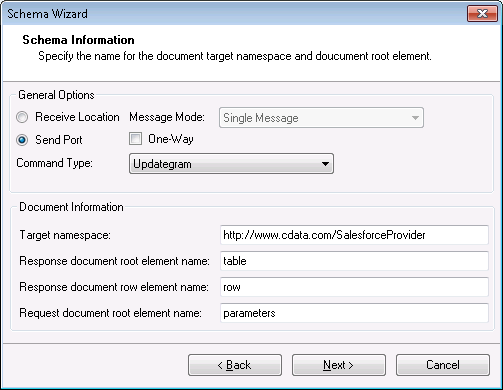Click the request root field containing parameters
The height and width of the screenshot is (390, 503).
coord(354,313)
